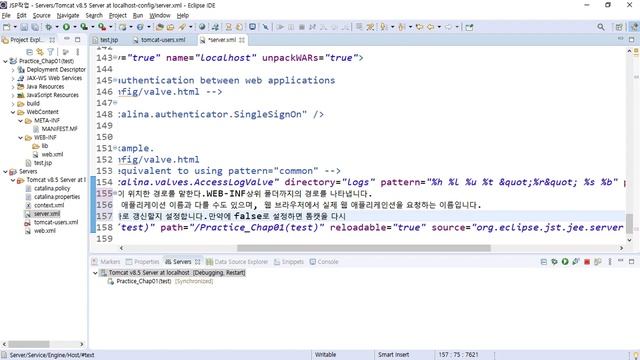Collapse the Practice_Chap01(test) project node
Image resolution: width=640 pixels, height=360 pixels.
tap(5, 61)
